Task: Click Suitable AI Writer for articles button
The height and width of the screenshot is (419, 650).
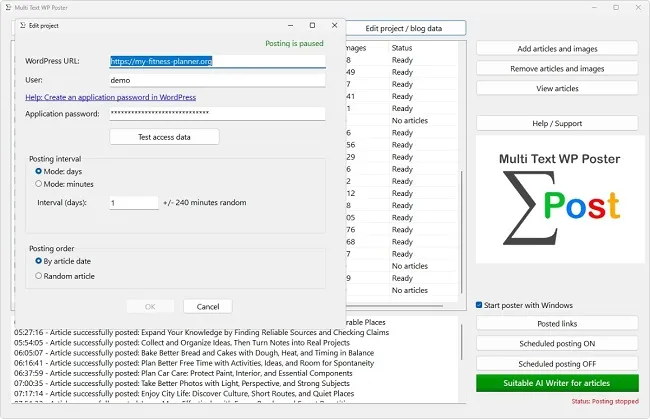Action: click(x=557, y=383)
